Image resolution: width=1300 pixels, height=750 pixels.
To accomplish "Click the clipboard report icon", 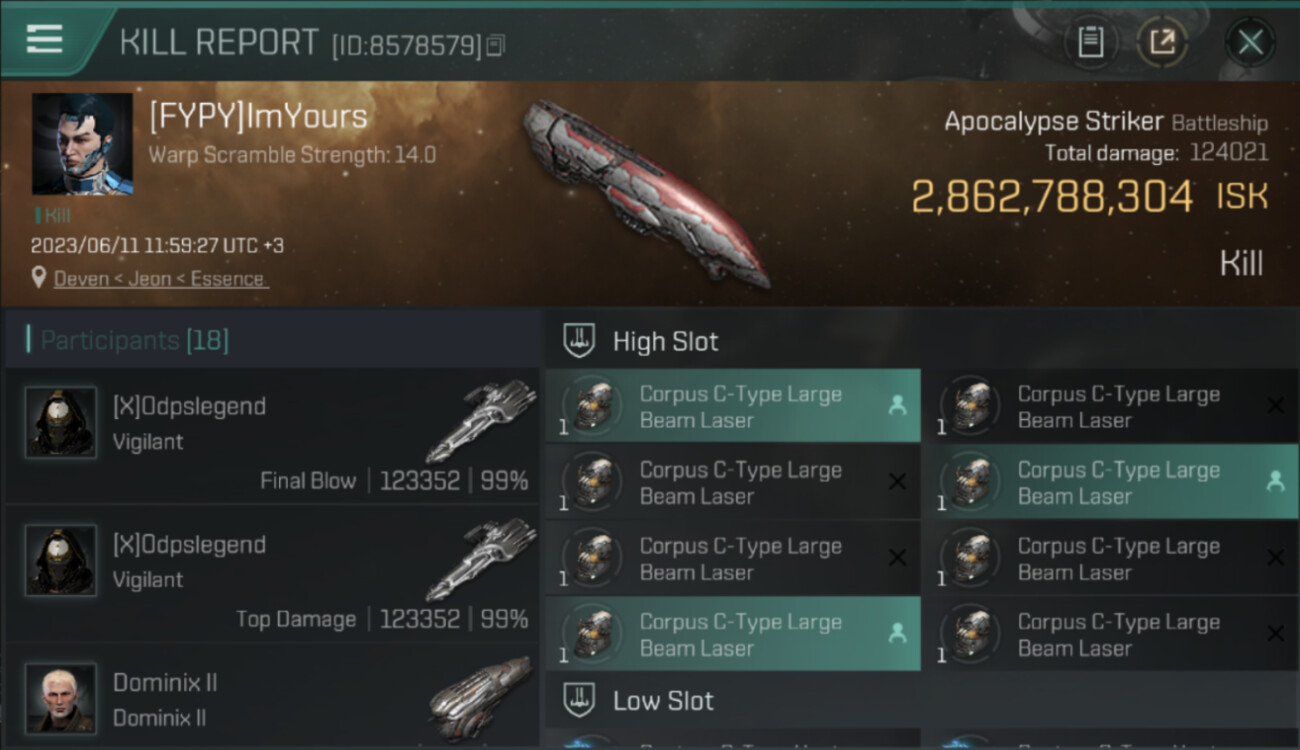I will click(1090, 42).
